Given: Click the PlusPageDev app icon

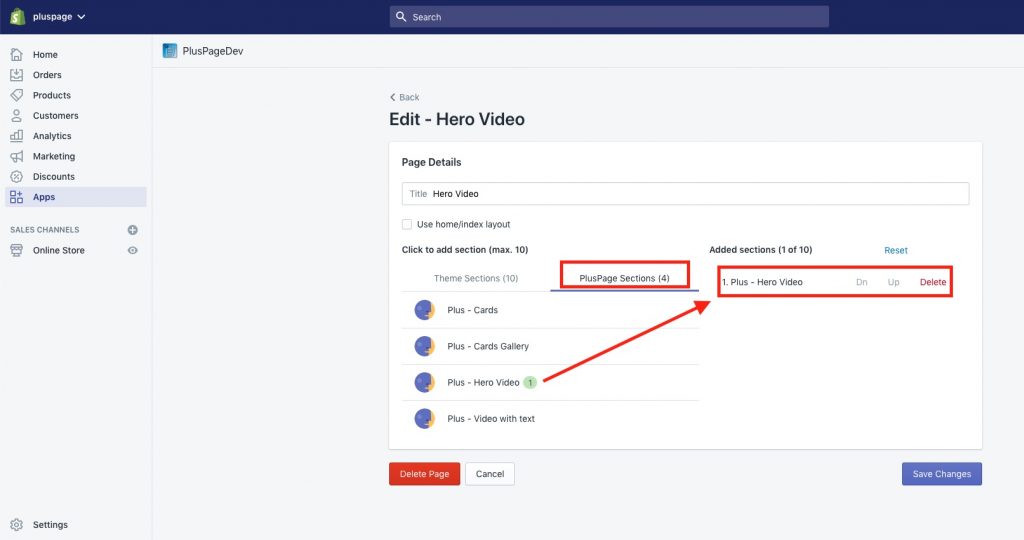Looking at the screenshot, I should 170,51.
